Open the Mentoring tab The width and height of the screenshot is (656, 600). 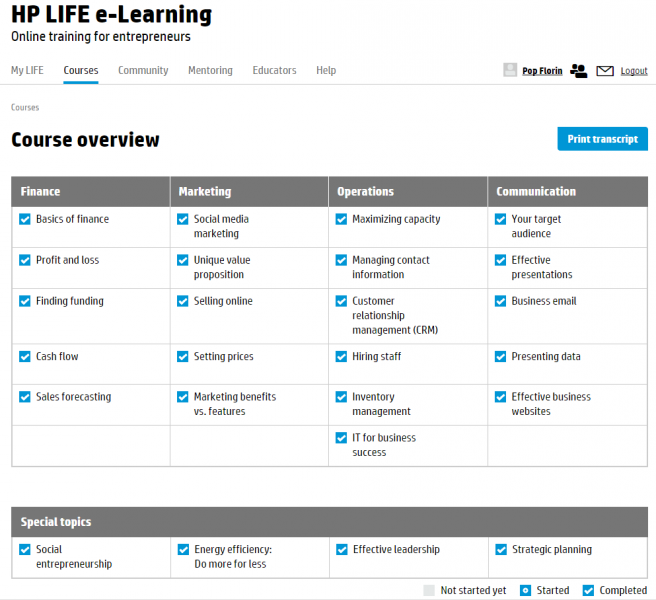click(x=210, y=70)
